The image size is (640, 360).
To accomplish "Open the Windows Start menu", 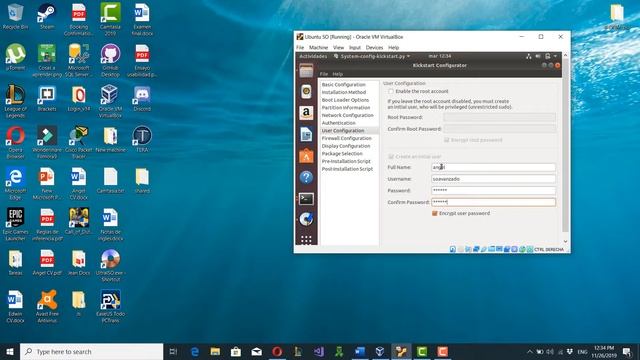I will coord(10,351).
